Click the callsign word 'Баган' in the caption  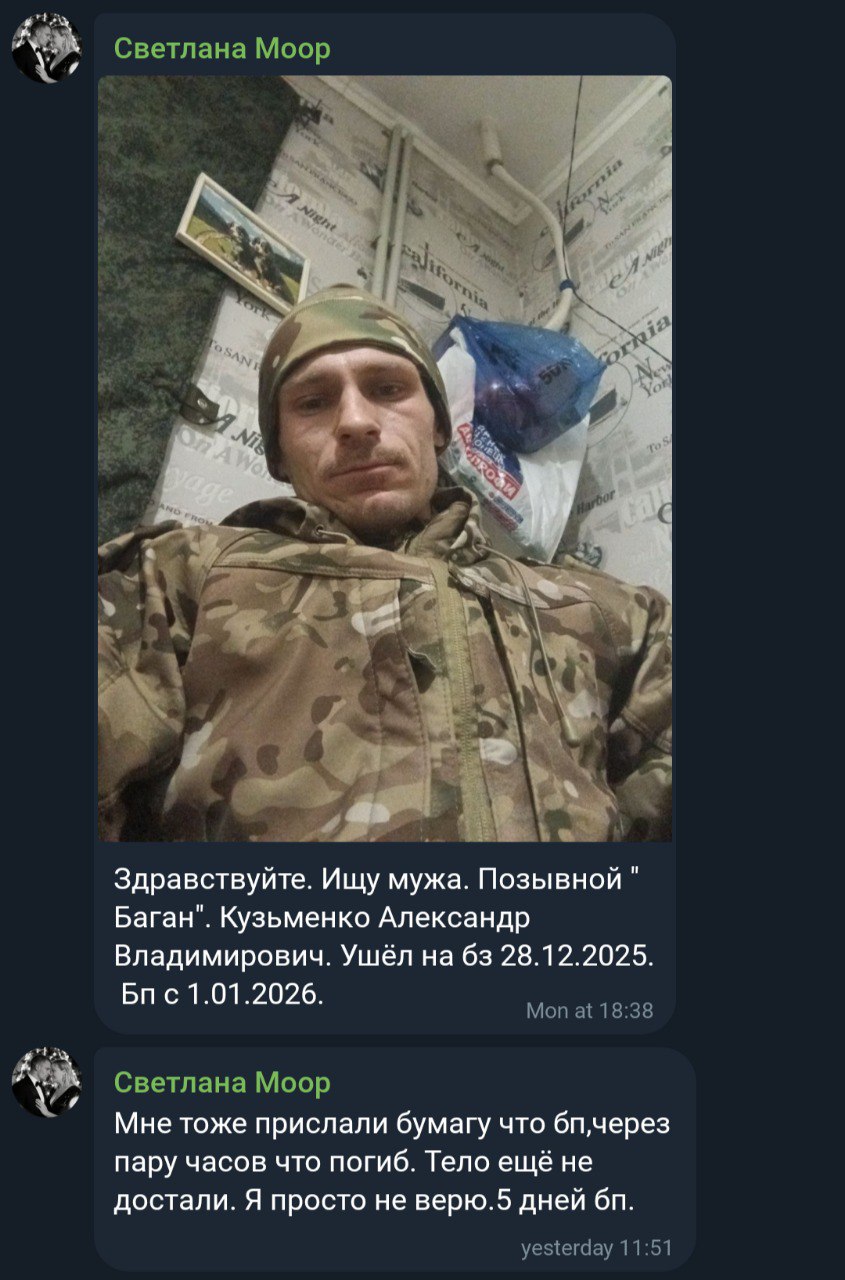(x=159, y=917)
